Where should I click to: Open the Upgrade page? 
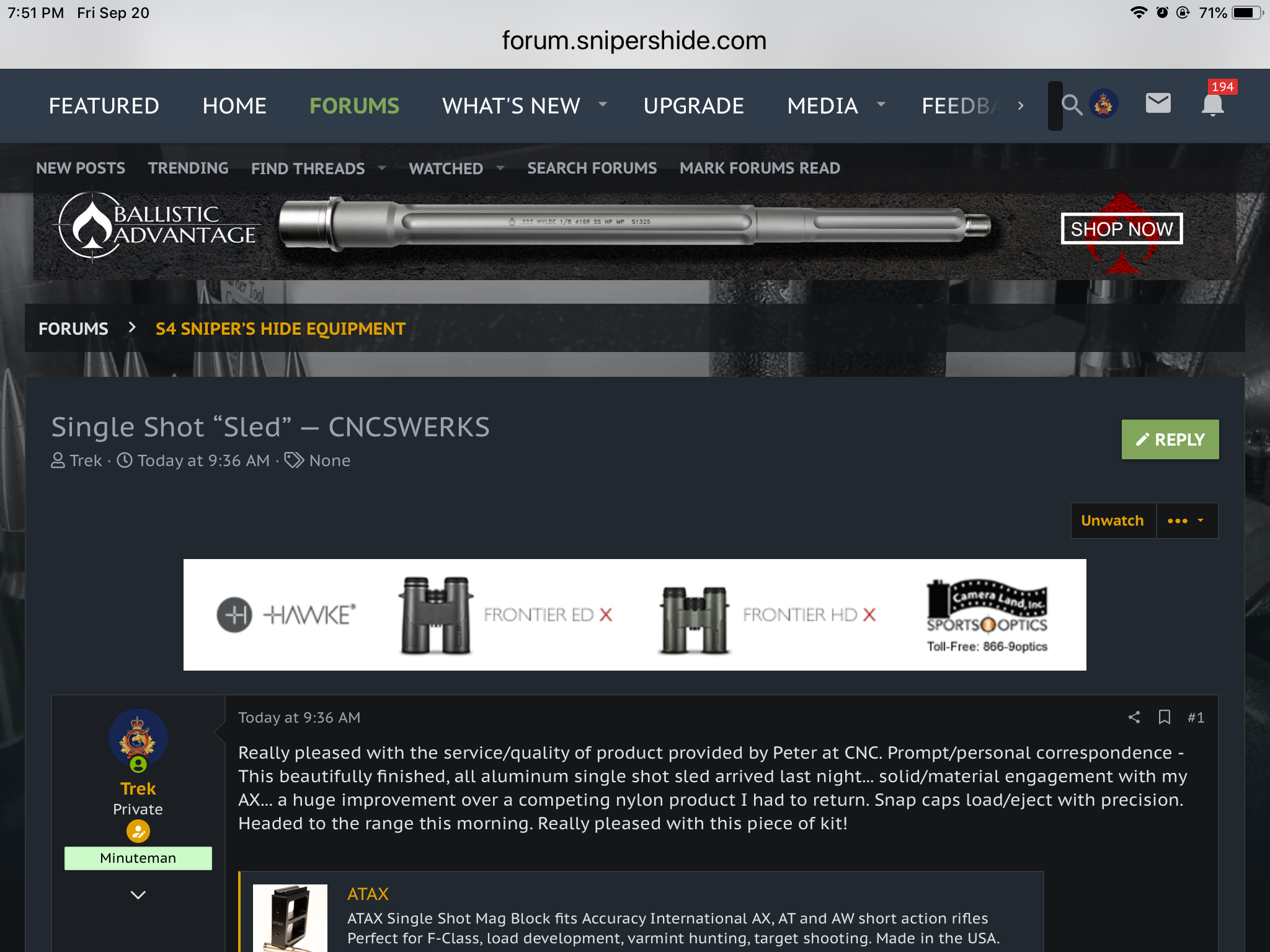pos(693,106)
